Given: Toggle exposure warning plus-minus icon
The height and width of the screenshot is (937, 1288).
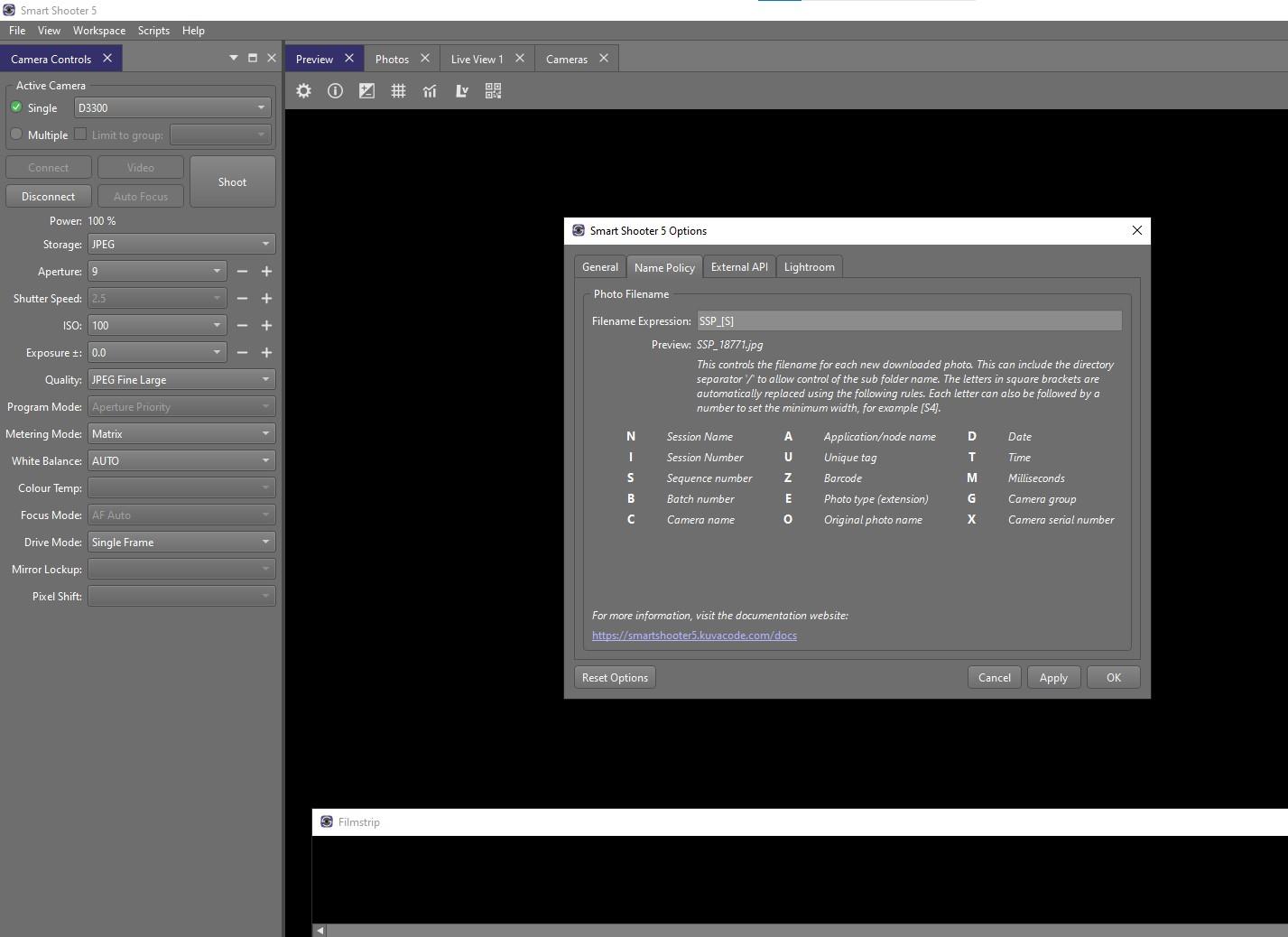Looking at the screenshot, I should [366, 91].
